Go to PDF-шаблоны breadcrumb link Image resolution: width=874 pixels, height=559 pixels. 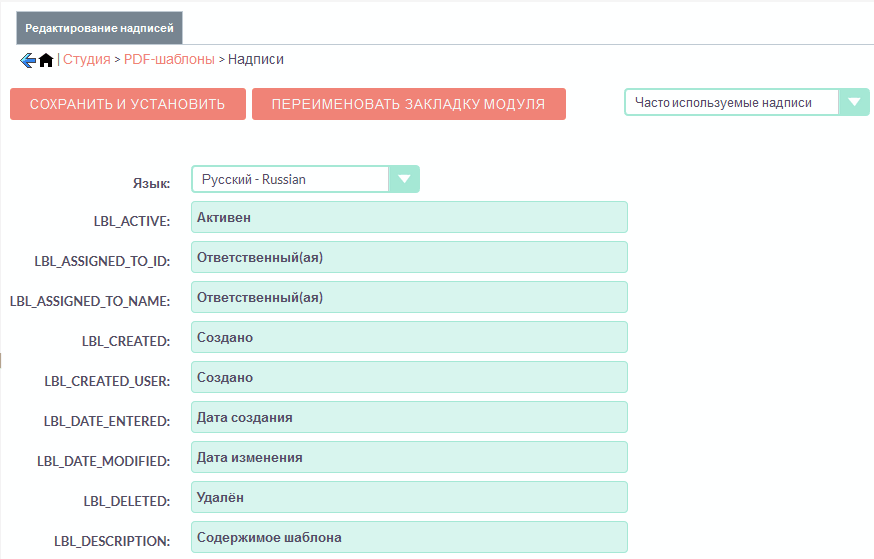point(169,59)
